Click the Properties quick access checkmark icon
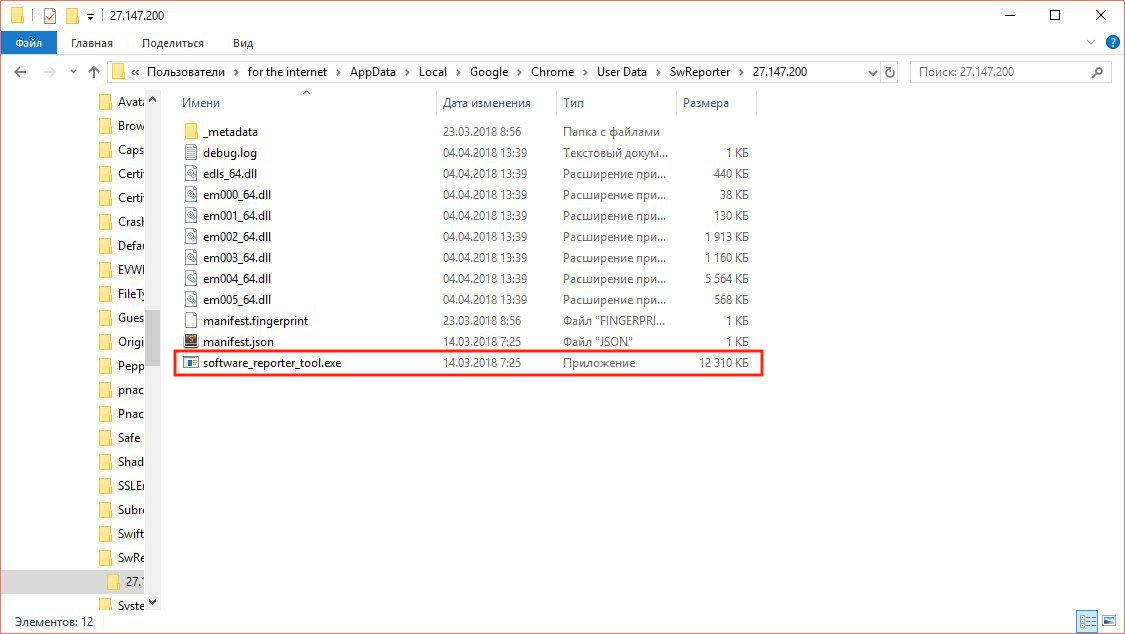This screenshot has height=634, width=1125. pos(50,15)
